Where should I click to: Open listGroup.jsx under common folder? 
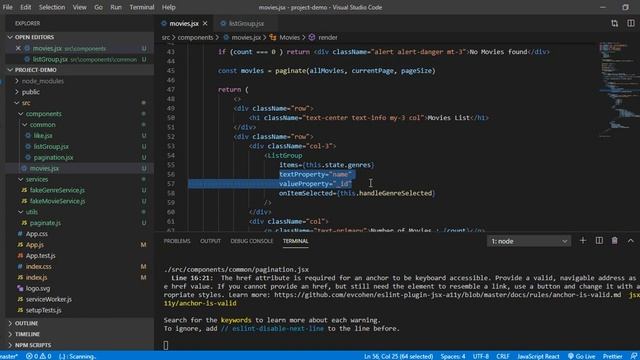[x=80, y=147]
